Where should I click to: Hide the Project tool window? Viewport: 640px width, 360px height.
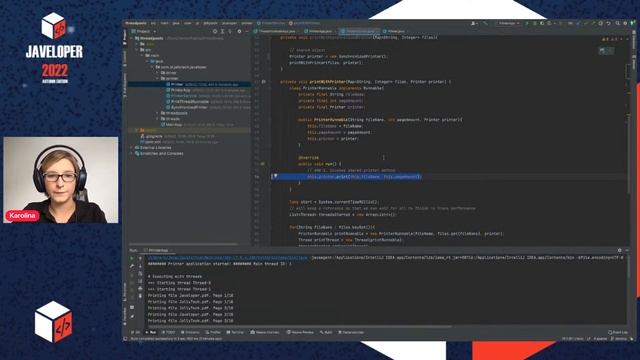coord(247,31)
